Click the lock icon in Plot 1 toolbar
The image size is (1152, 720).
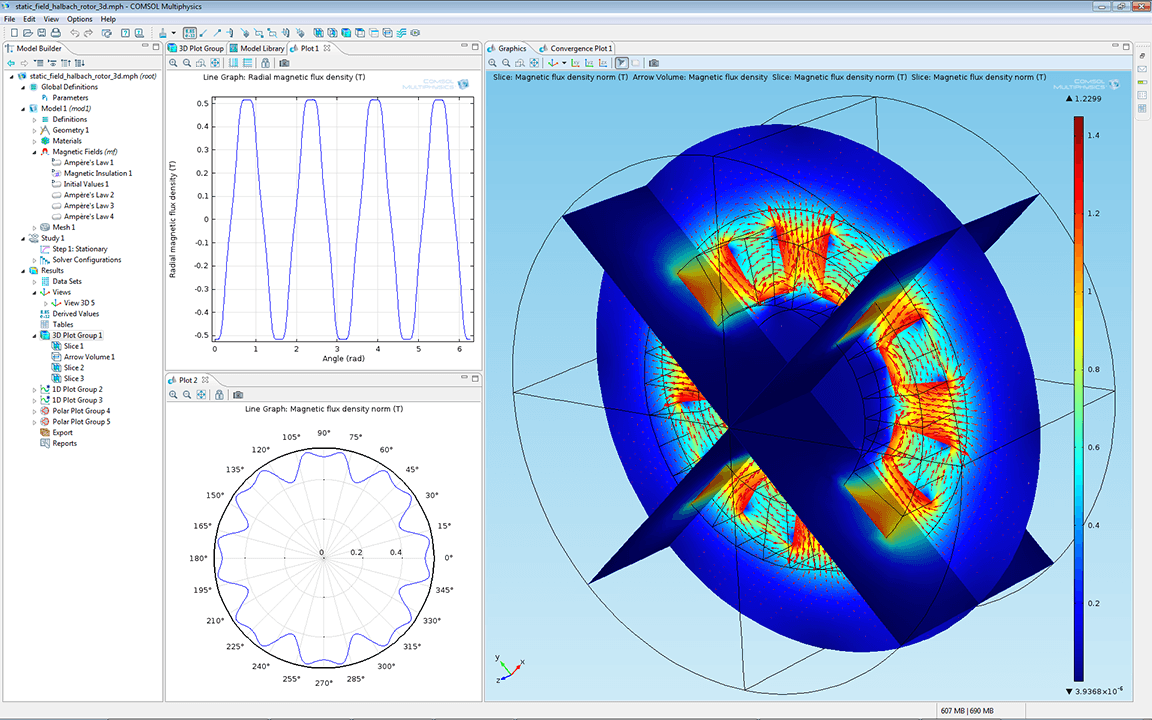pos(265,63)
